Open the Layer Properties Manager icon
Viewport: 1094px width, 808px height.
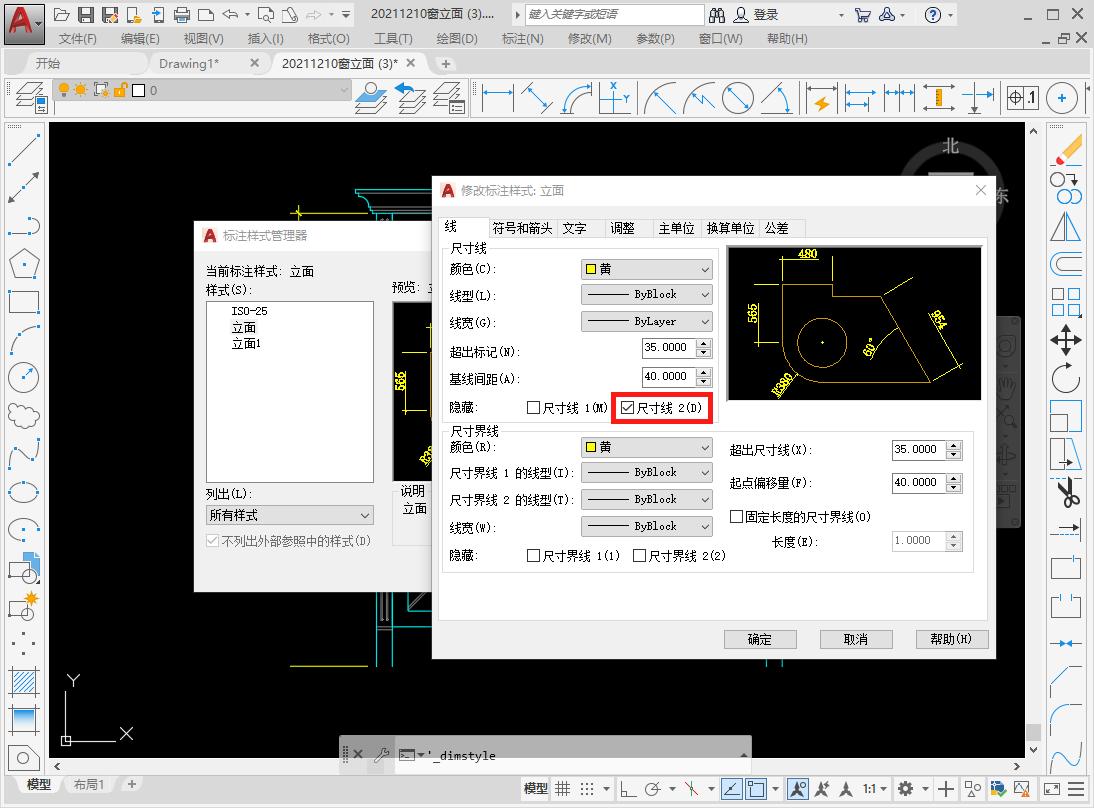pyautogui.click(x=29, y=98)
